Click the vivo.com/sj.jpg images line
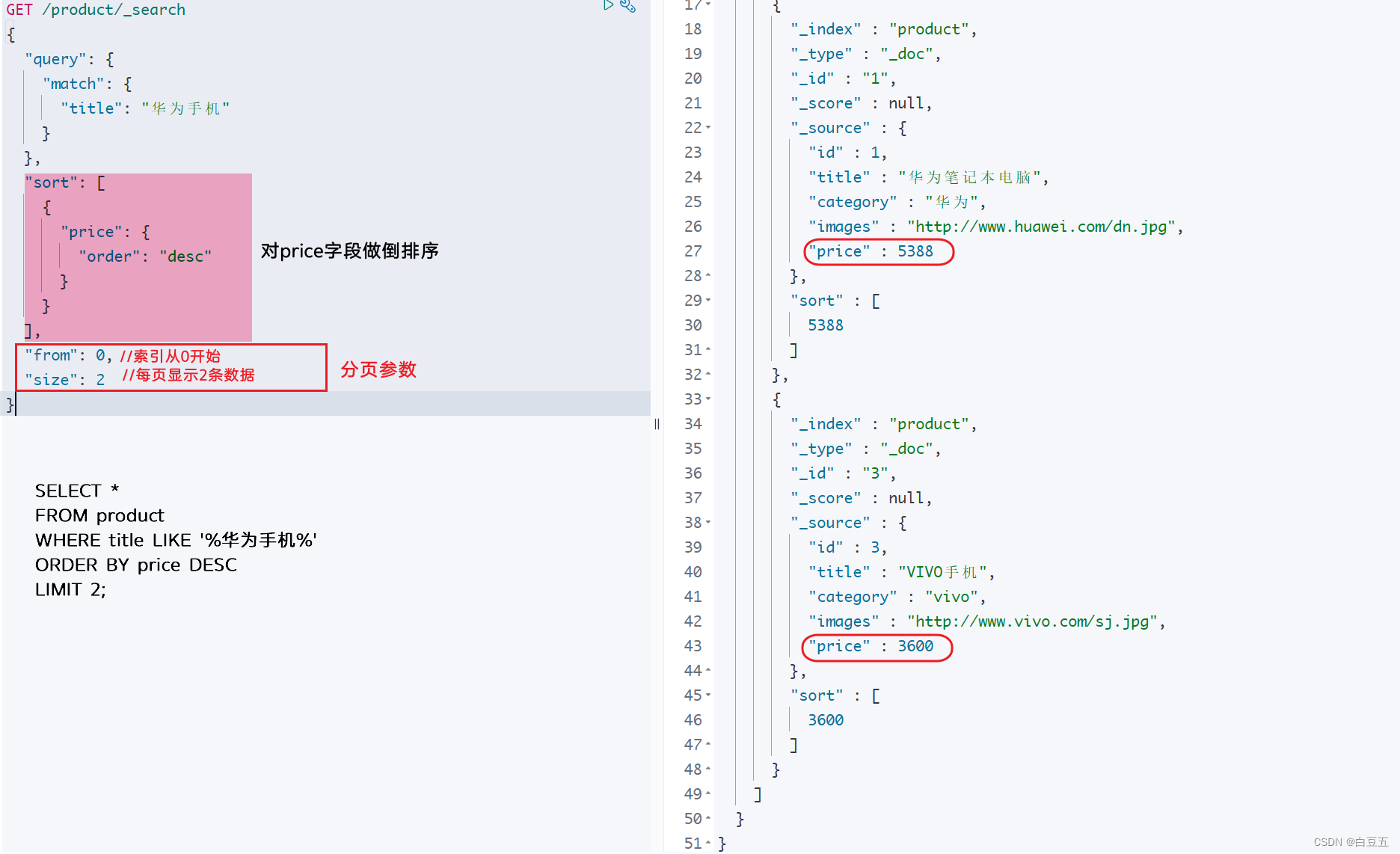Image resolution: width=1400 pixels, height=854 pixels. click(986, 621)
